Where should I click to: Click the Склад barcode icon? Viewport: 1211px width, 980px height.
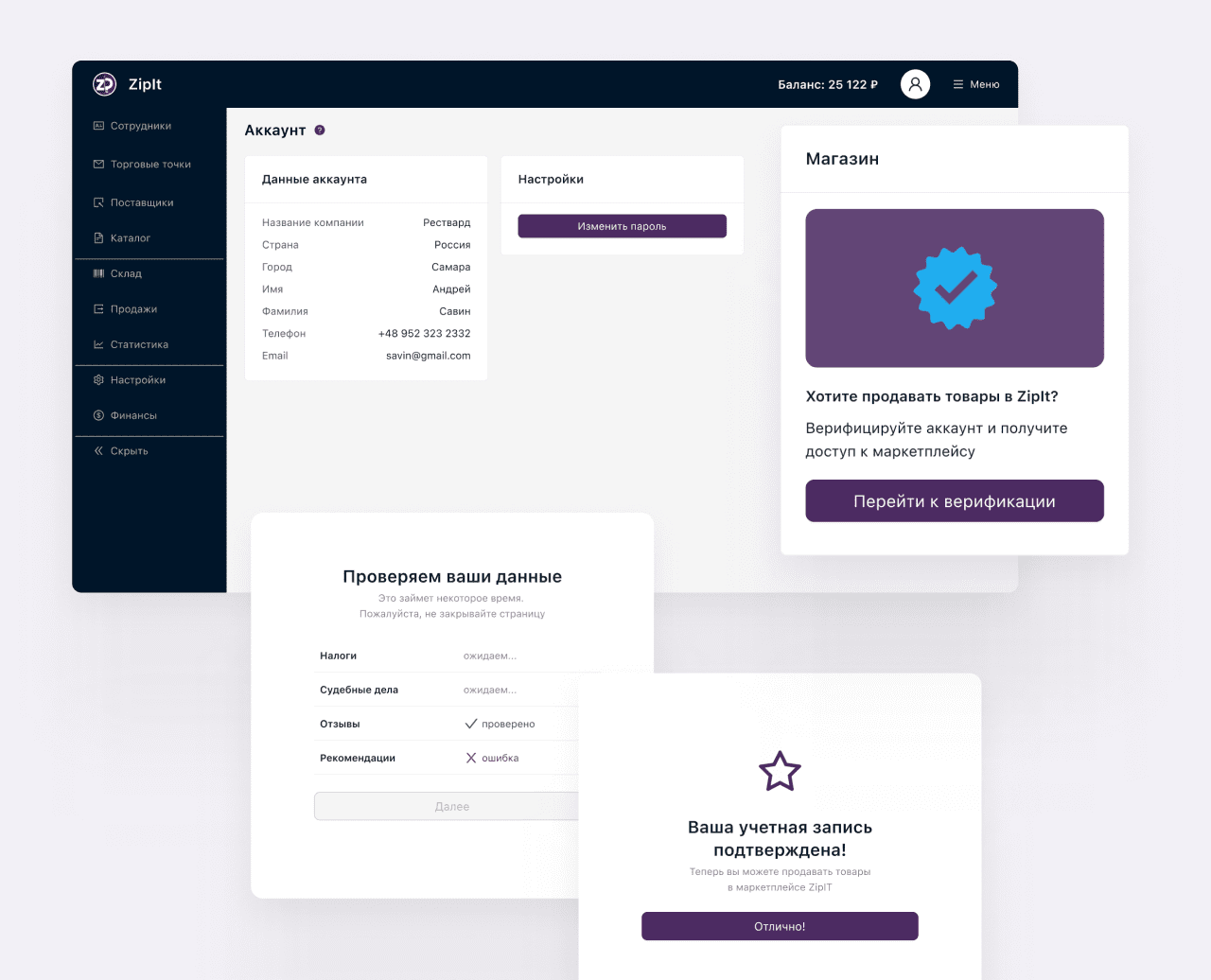pyautogui.click(x=98, y=273)
